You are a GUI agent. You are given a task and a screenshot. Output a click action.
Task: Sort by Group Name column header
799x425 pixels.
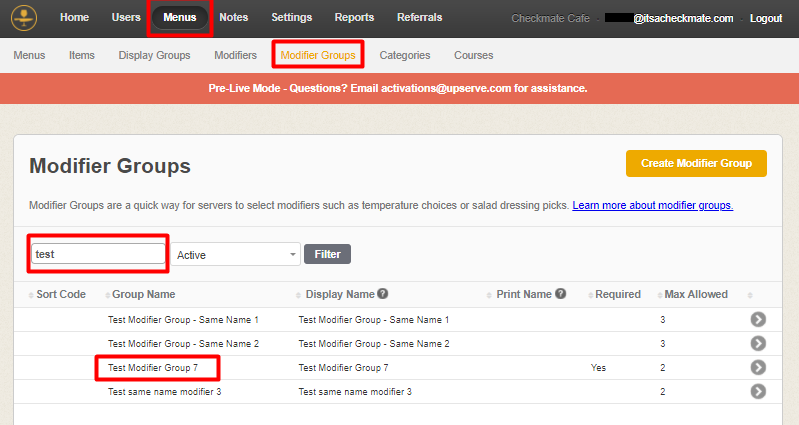(143, 294)
